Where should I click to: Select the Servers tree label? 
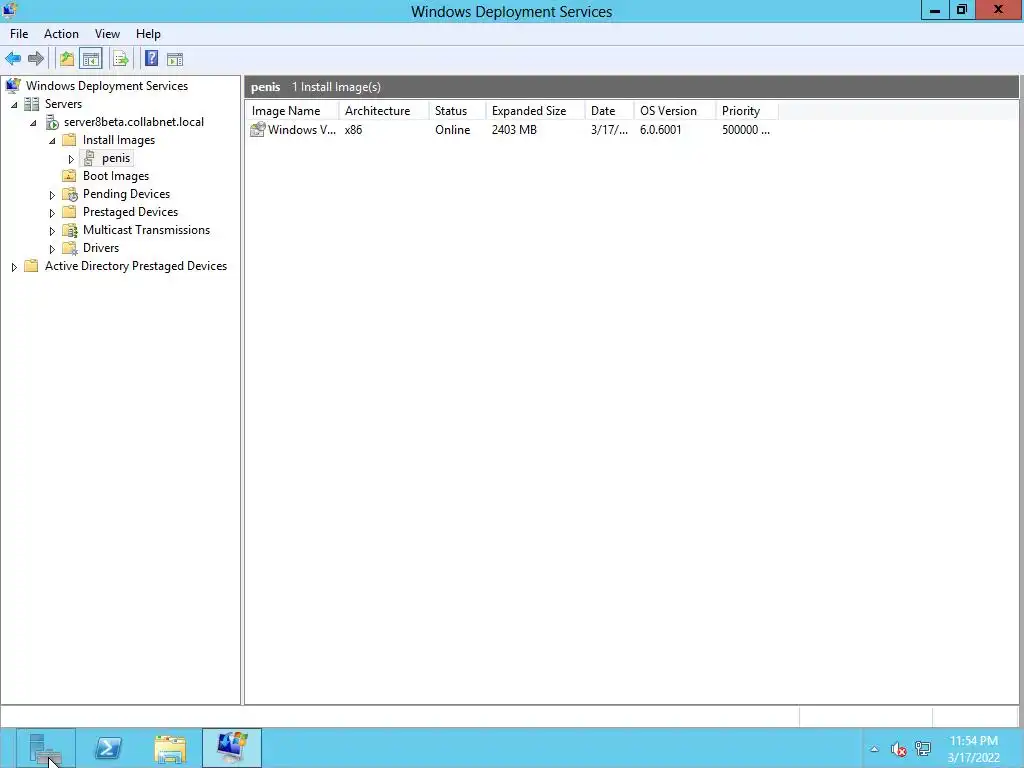pyautogui.click(x=63, y=104)
